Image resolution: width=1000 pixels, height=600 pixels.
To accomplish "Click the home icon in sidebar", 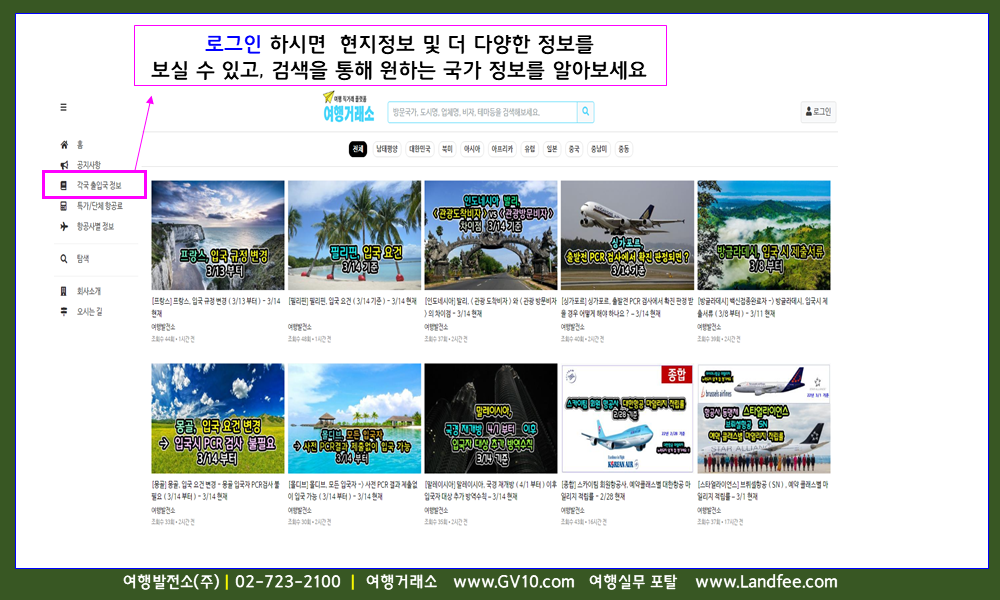I will point(64,145).
